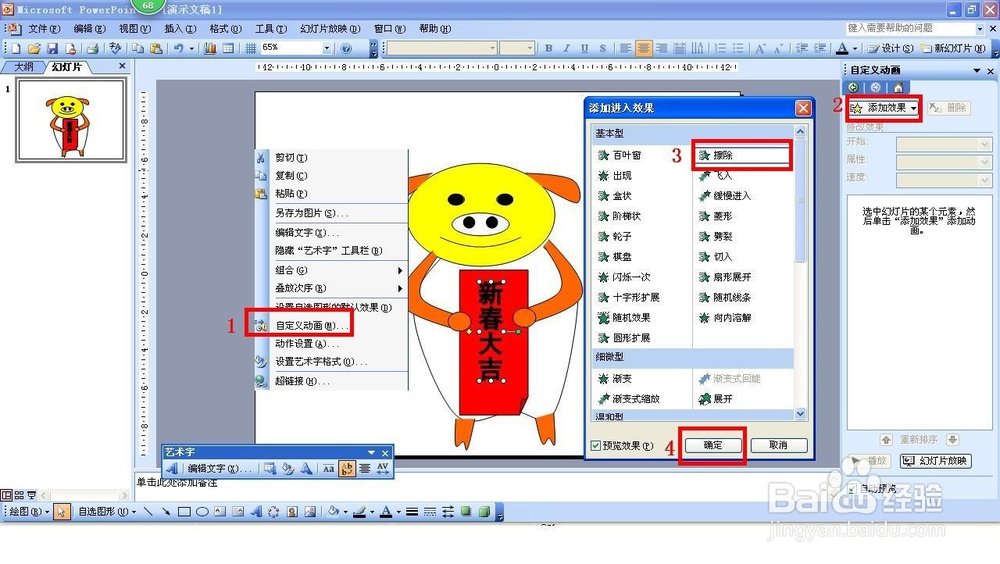Toggle Align Left button
This screenshot has height=564, width=1000.
click(x=626, y=48)
